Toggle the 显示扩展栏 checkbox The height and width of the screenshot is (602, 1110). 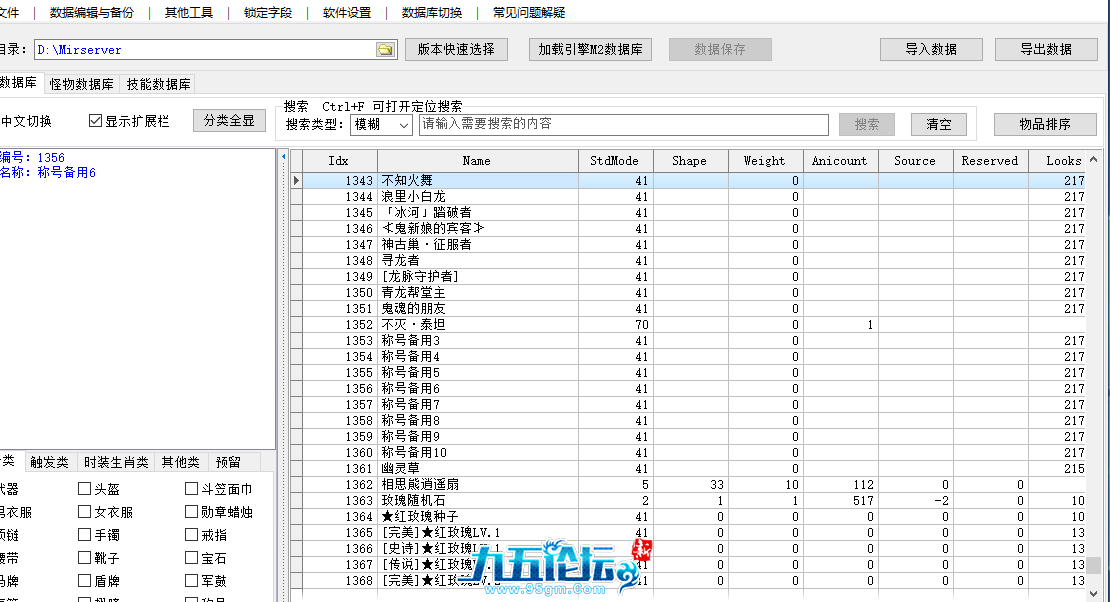click(96, 121)
